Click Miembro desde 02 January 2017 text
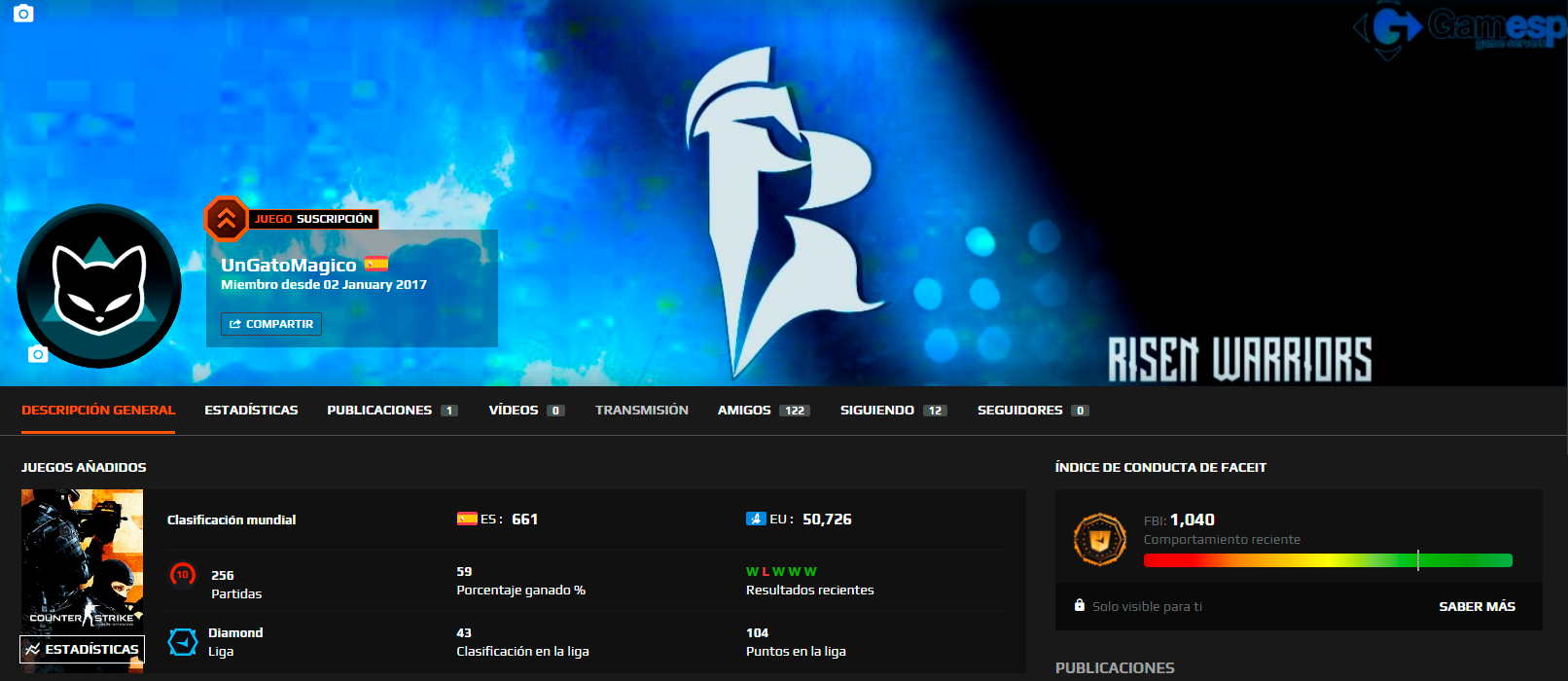1568x681 pixels. [x=324, y=285]
